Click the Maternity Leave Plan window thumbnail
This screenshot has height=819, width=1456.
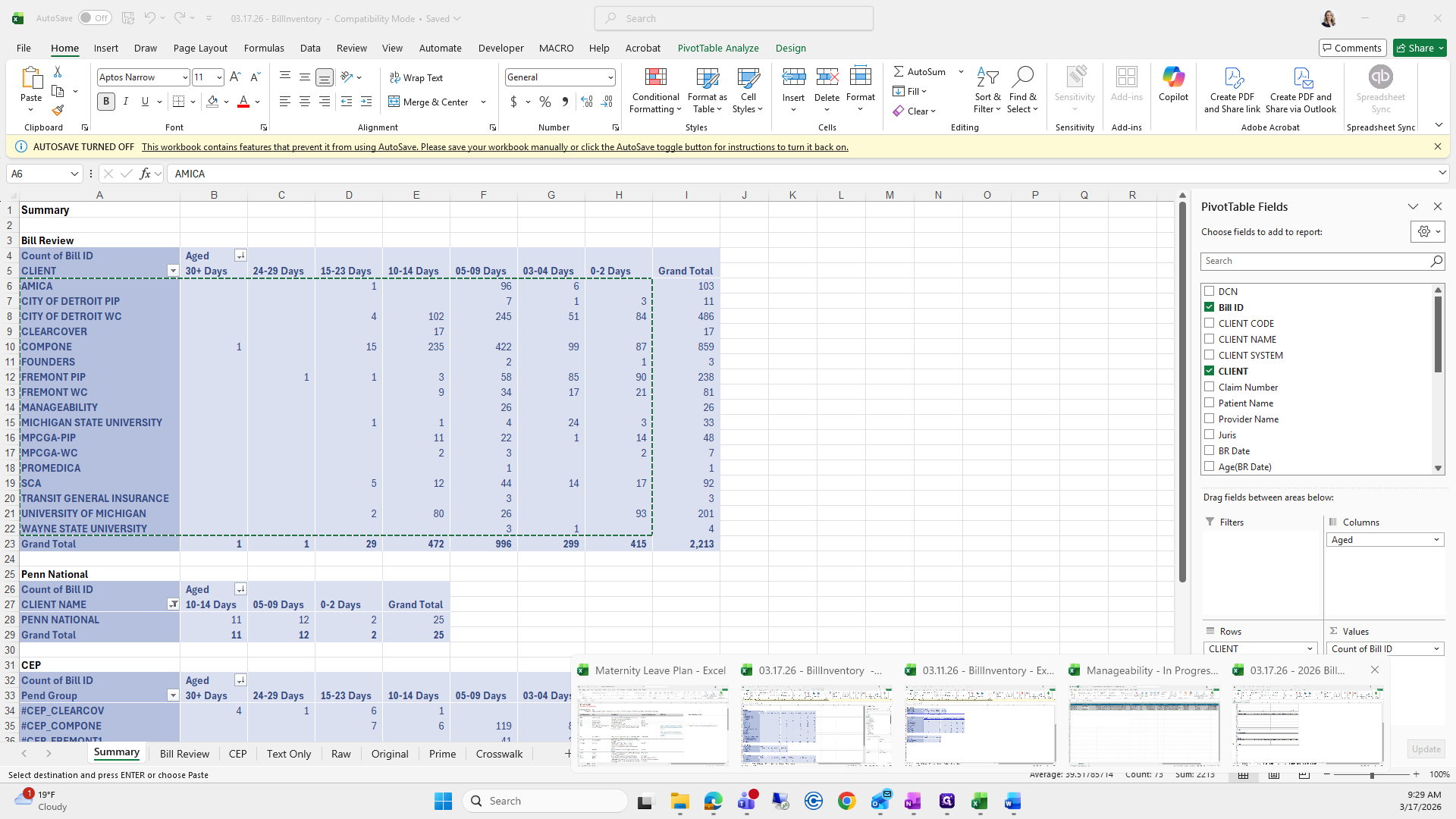pyautogui.click(x=652, y=726)
